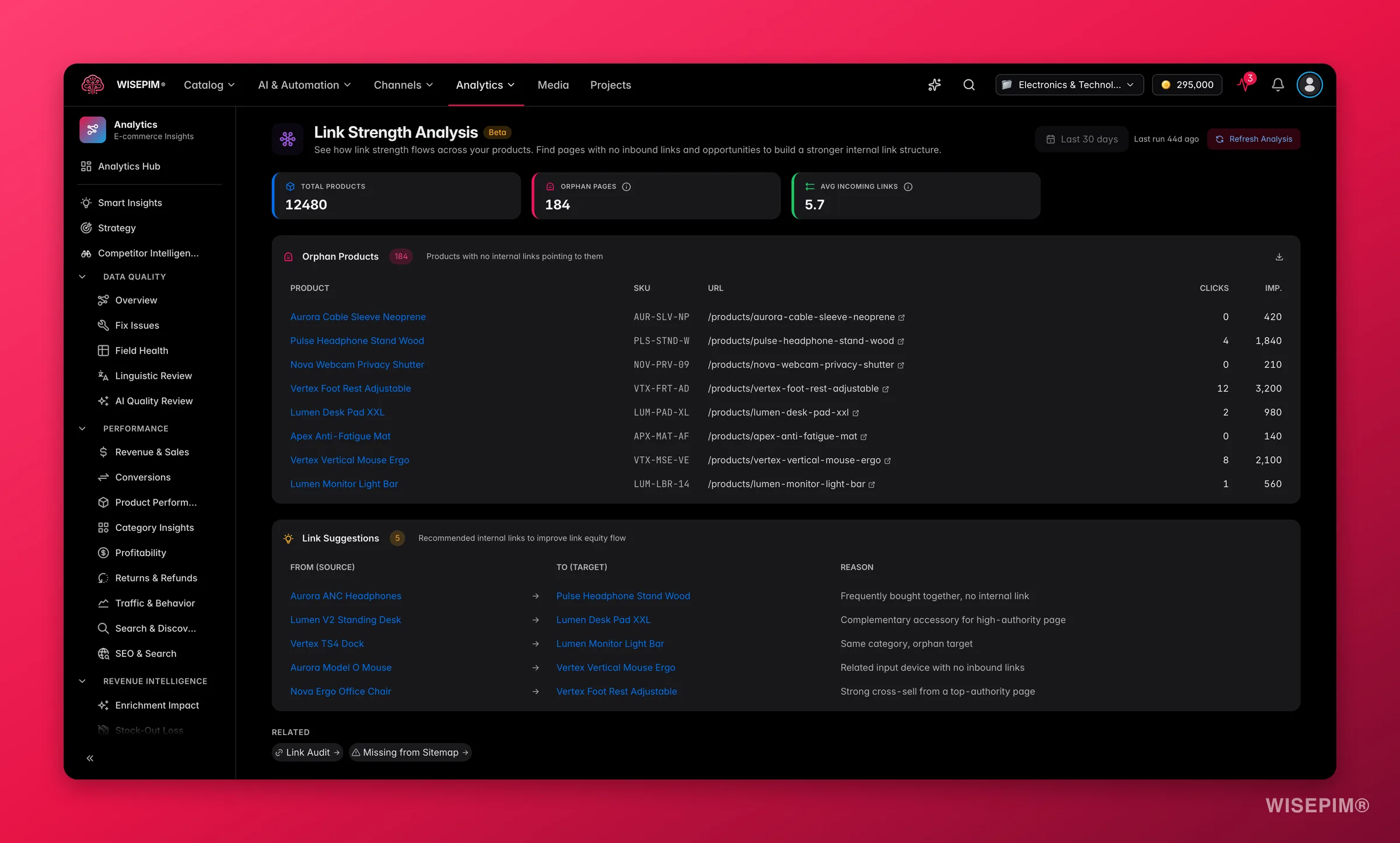This screenshot has height=843, width=1400.
Task: Click the Refresh Analysis button
Action: 1253,139
